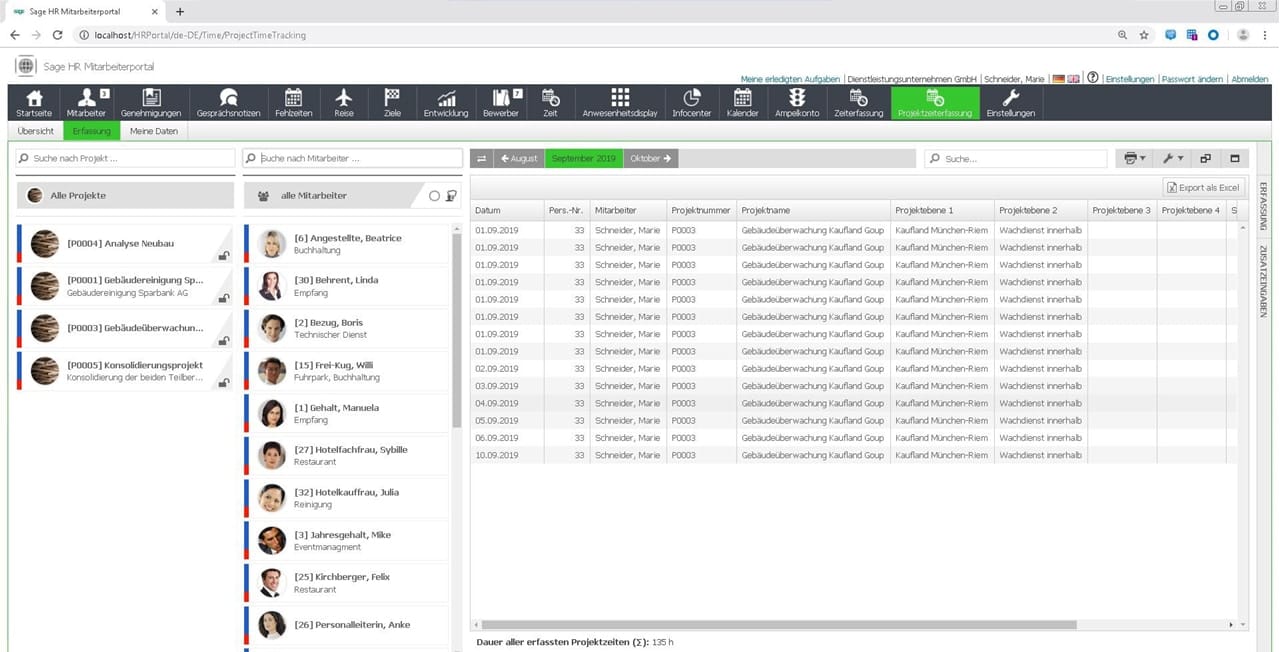
Task: Open the Zeit time module
Action: coord(550,103)
